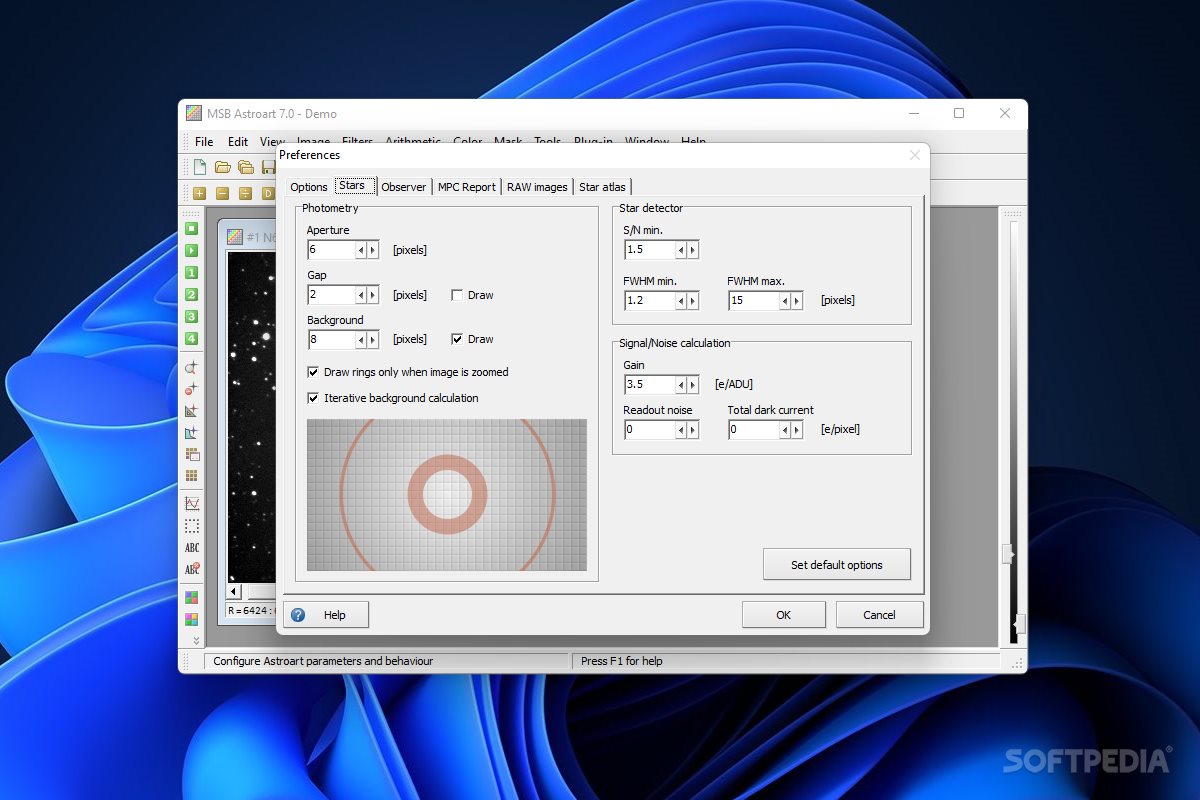Increase the FWHM max. value
The height and width of the screenshot is (800, 1200).
[x=797, y=300]
